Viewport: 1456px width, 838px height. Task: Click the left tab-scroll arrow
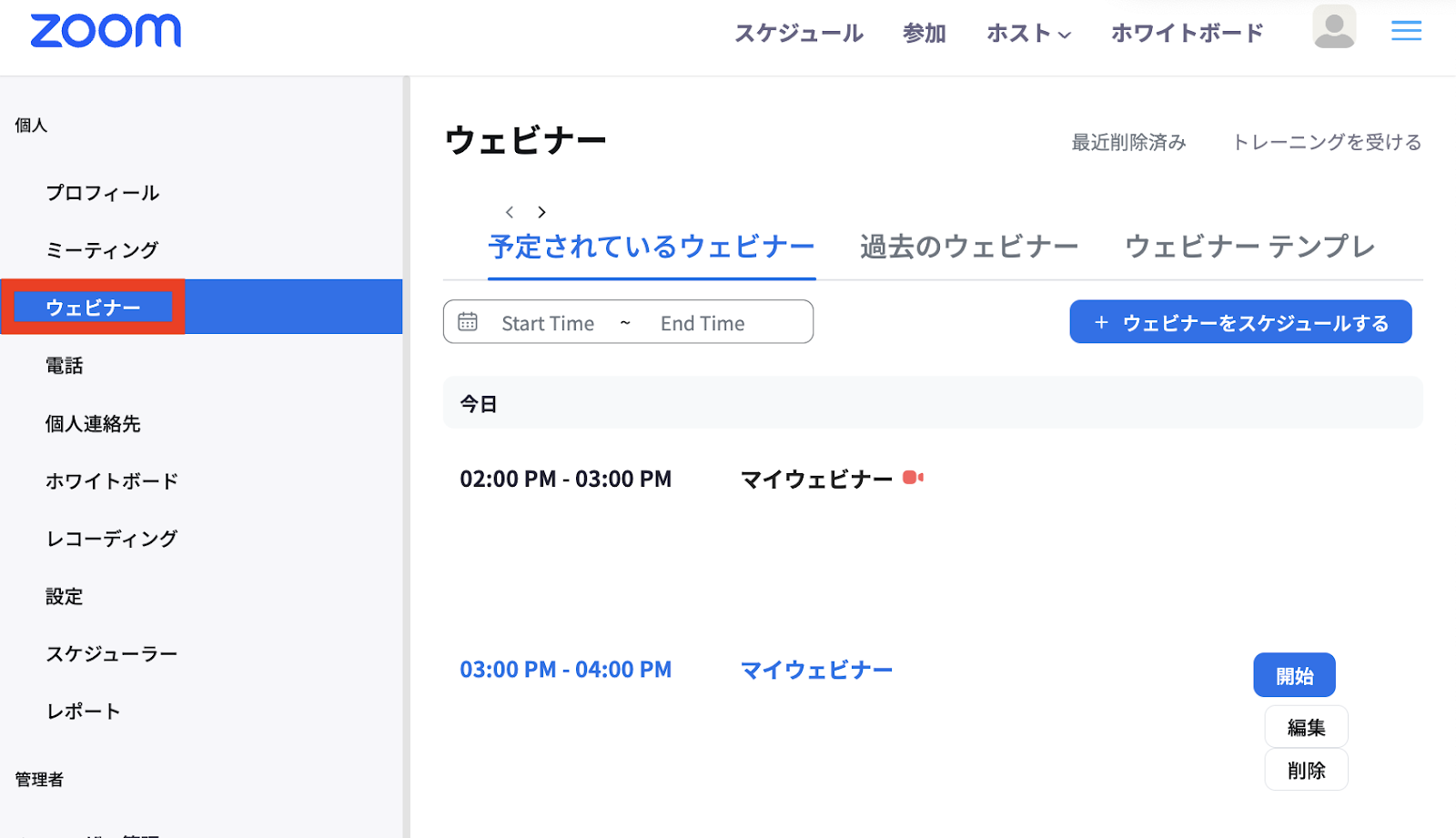point(510,212)
